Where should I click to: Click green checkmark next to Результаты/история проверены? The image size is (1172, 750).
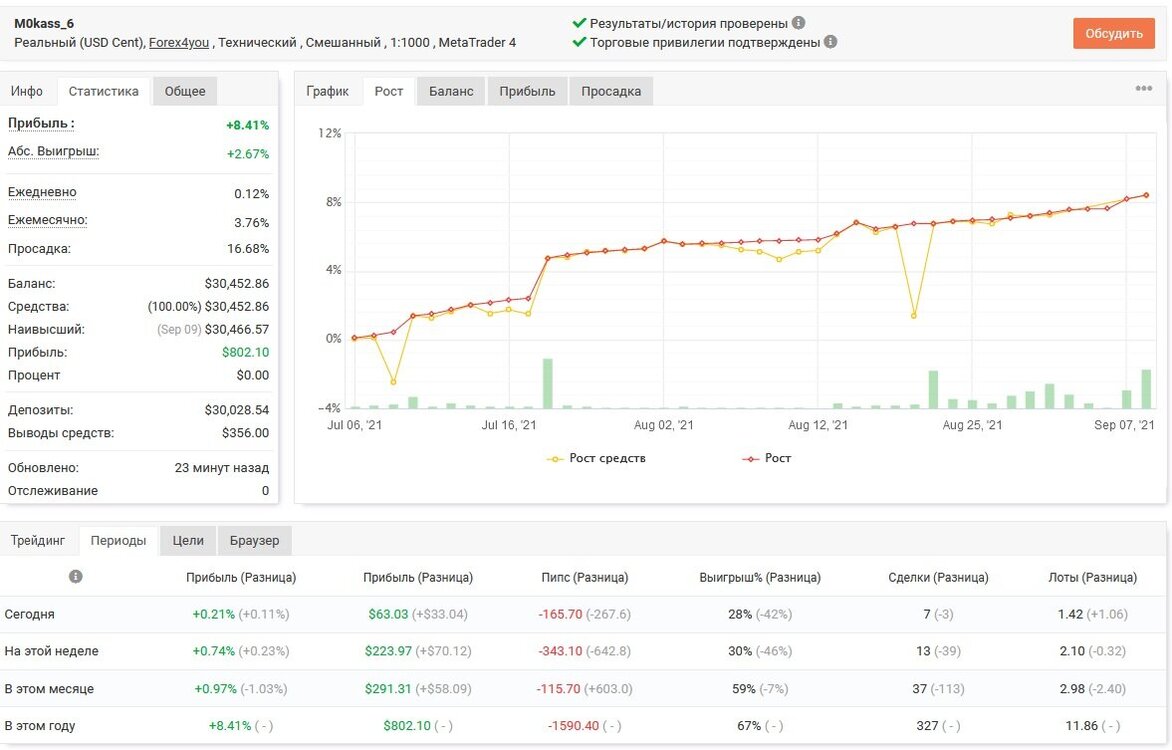pyautogui.click(x=579, y=23)
